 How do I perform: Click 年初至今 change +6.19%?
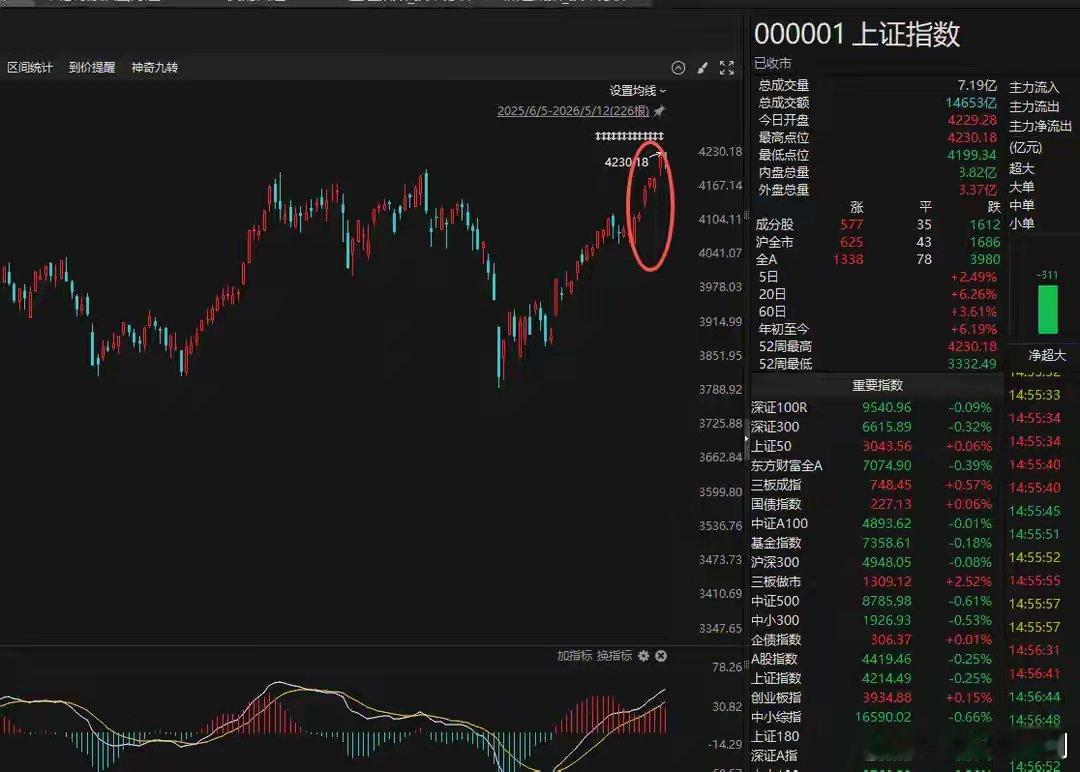973,329
